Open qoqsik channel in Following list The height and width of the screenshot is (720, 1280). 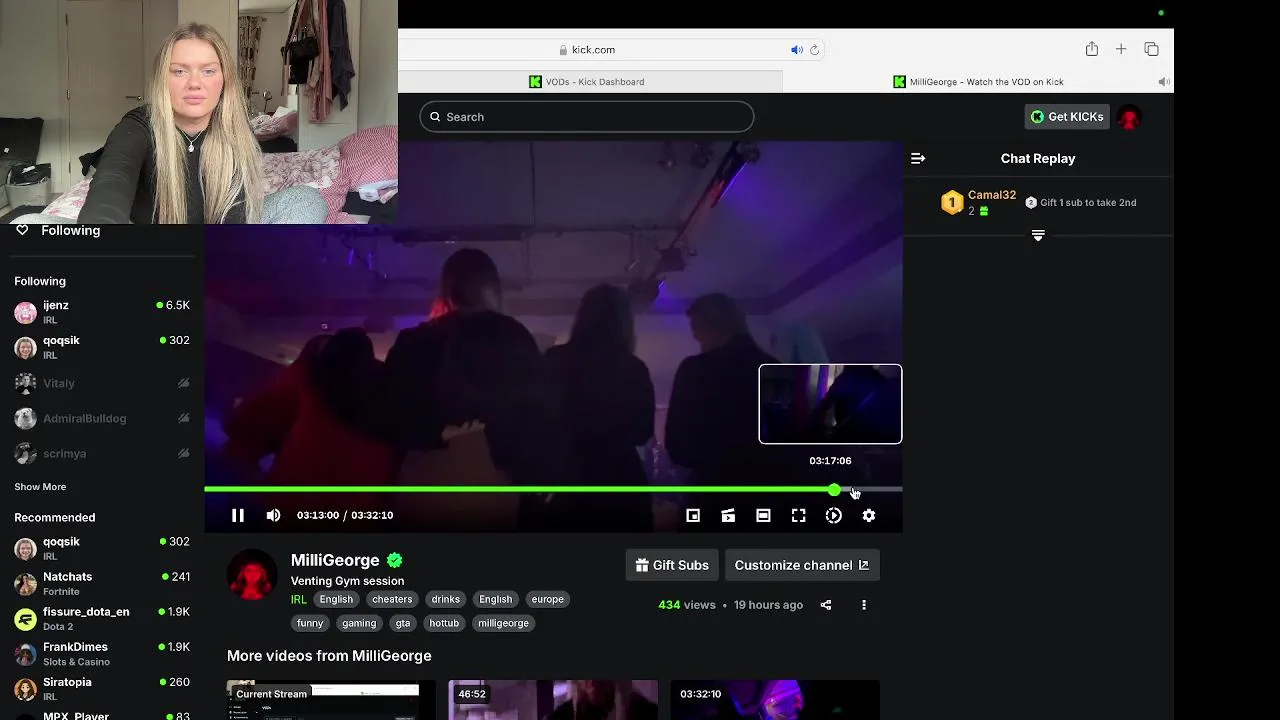[102, 347]
